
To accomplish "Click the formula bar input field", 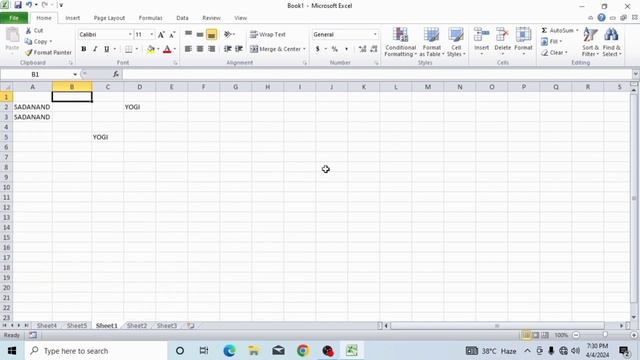I will point(377,74).
